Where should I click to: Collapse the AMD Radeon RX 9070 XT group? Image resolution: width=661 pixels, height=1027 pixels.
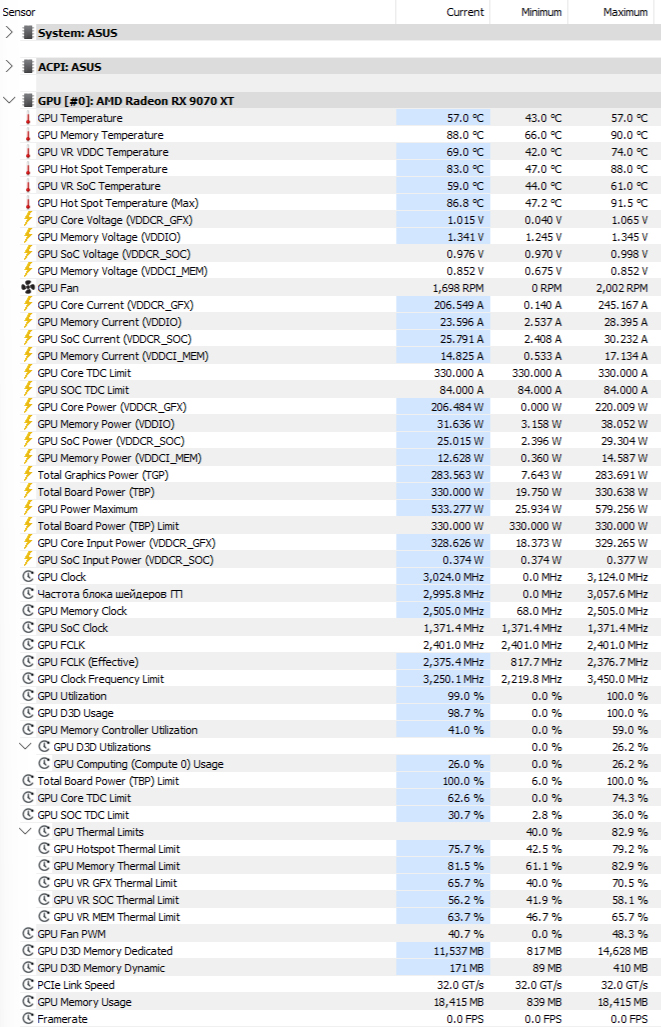click(x=10, y=101)
